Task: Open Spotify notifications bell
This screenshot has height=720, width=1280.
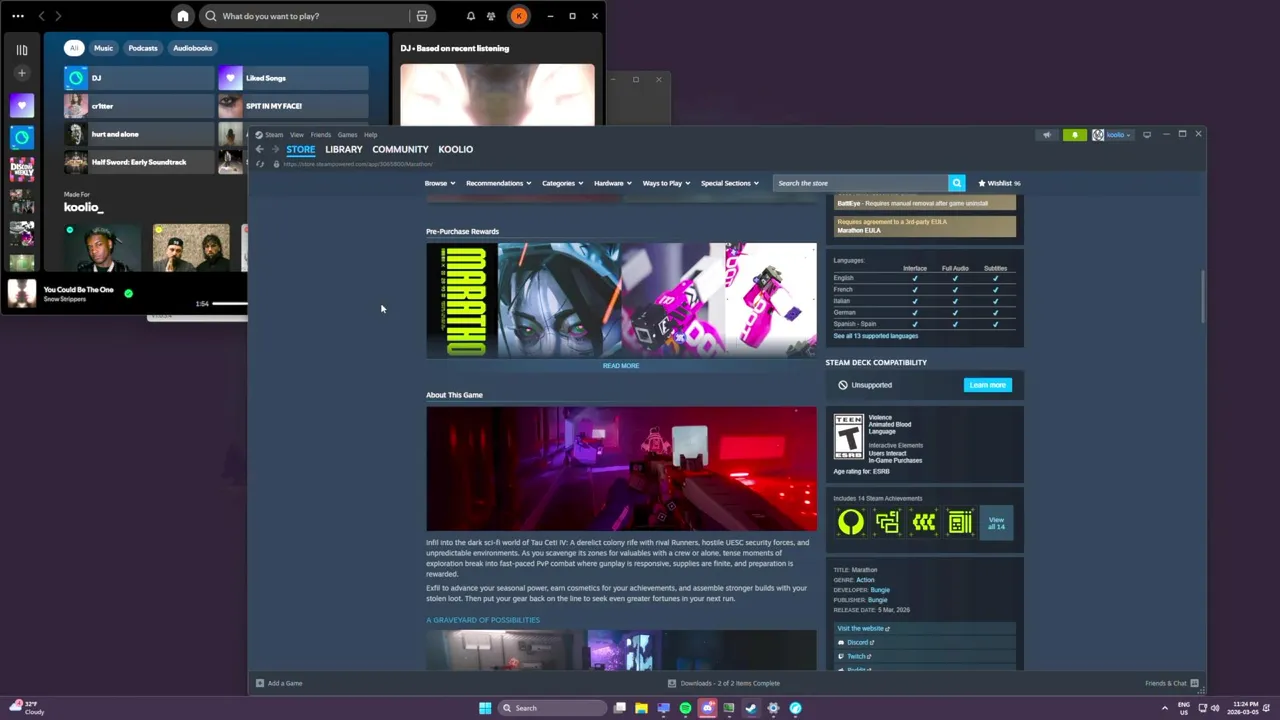Action: coord(471,16)
